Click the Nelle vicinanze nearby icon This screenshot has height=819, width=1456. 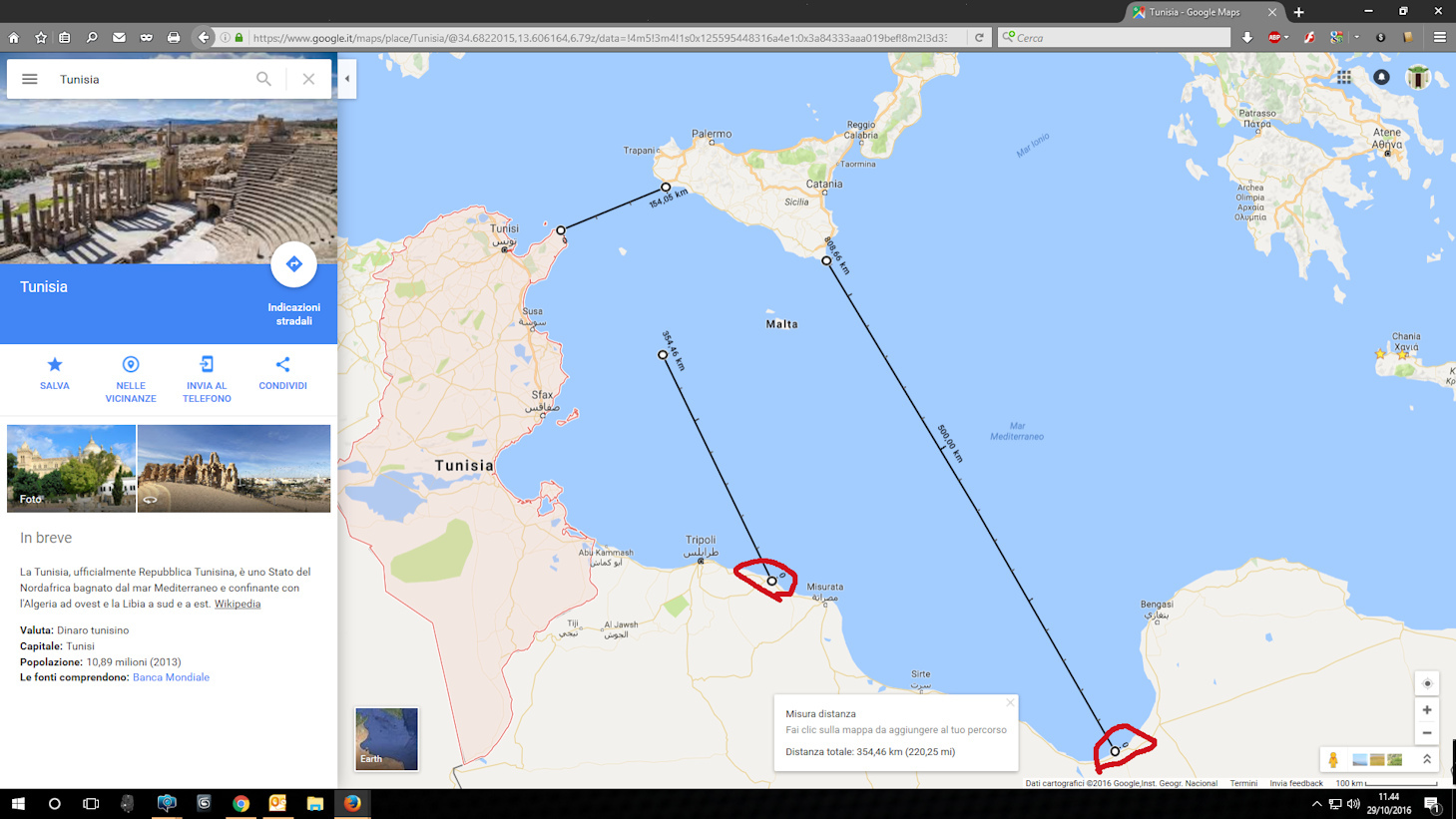(x=131, y=365)
